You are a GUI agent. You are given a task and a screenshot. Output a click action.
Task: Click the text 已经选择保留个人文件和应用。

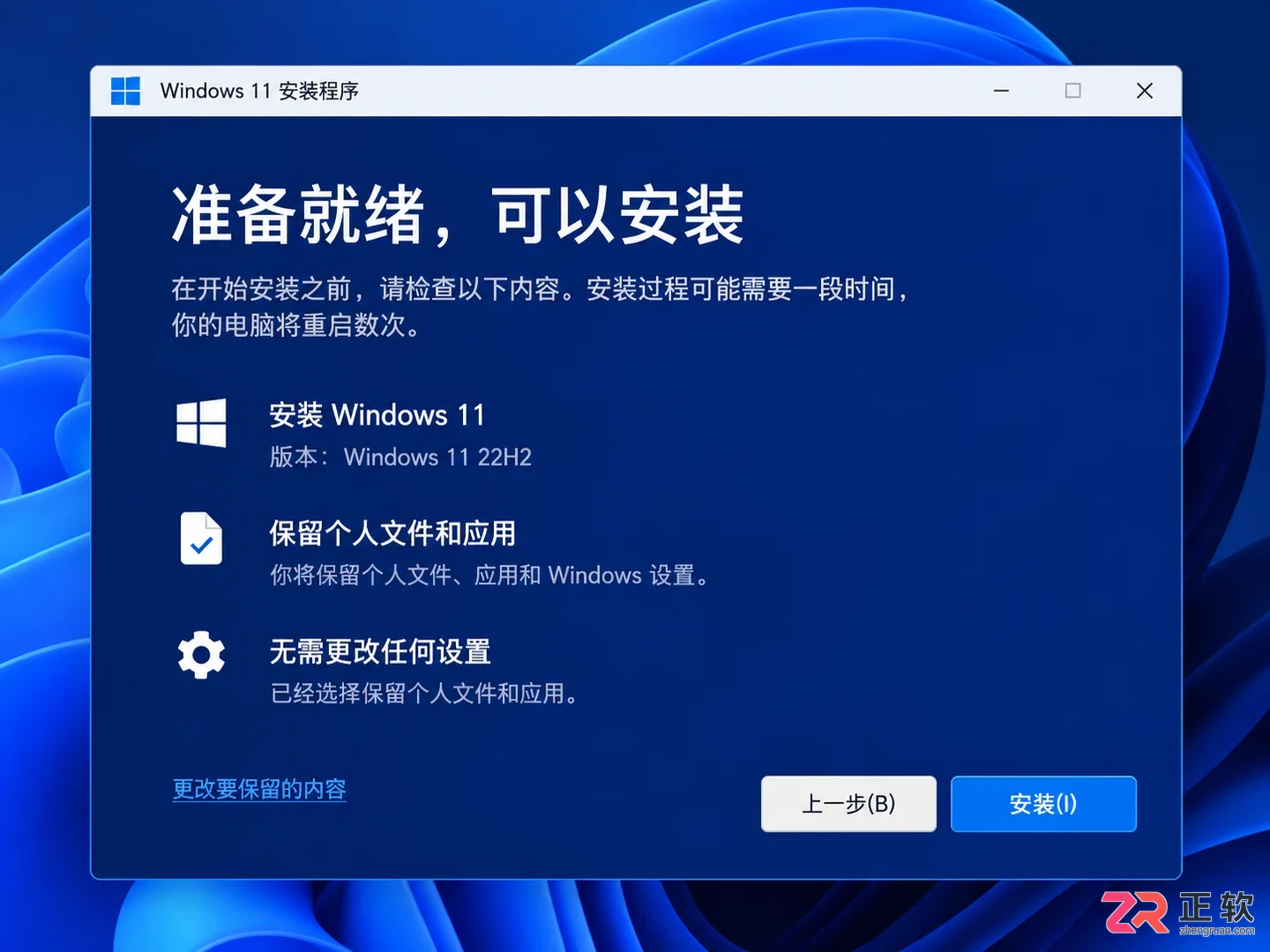[424, 694]
